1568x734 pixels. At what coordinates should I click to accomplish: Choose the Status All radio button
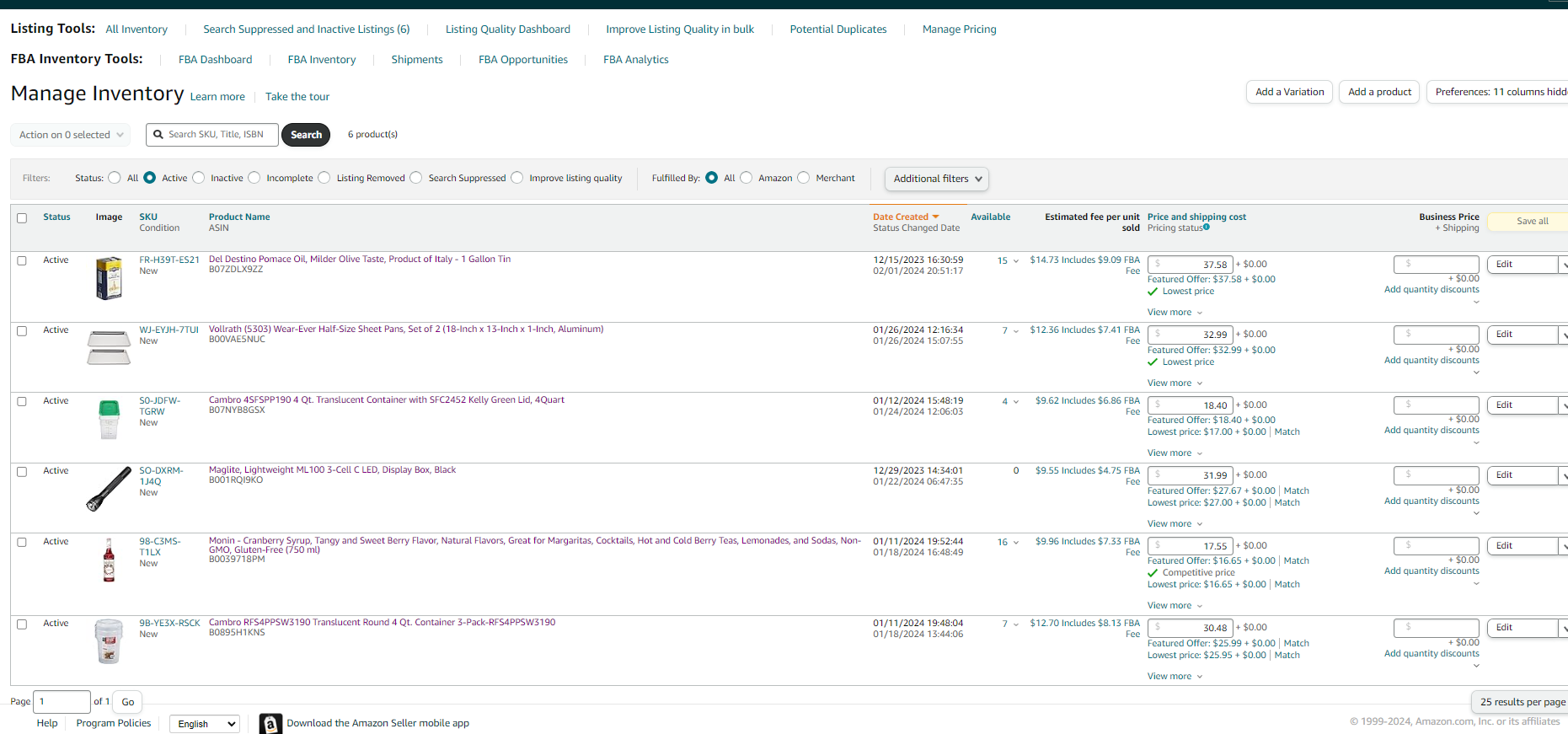coord(115,178)
